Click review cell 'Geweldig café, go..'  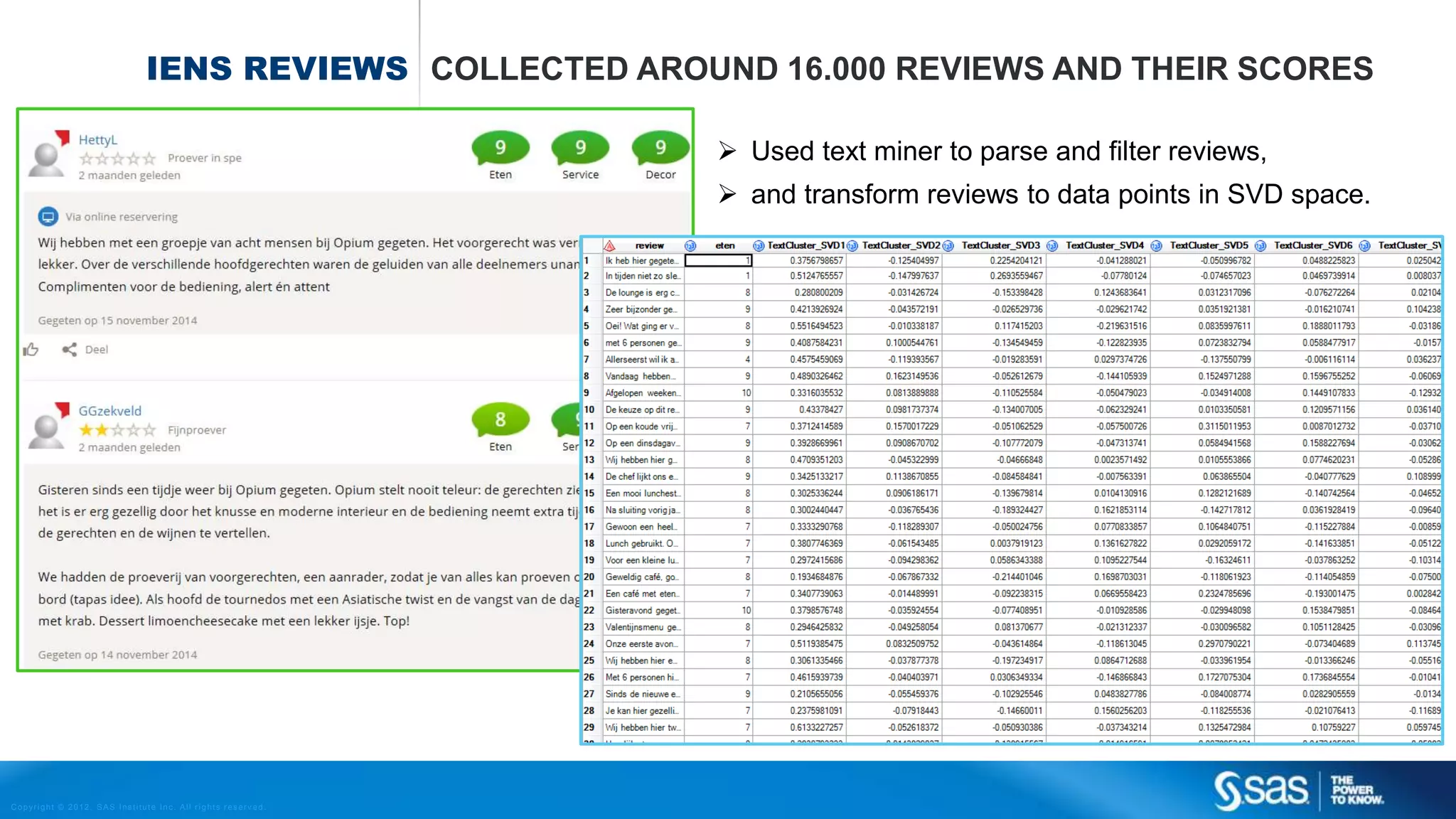click(x=643, y=577)
